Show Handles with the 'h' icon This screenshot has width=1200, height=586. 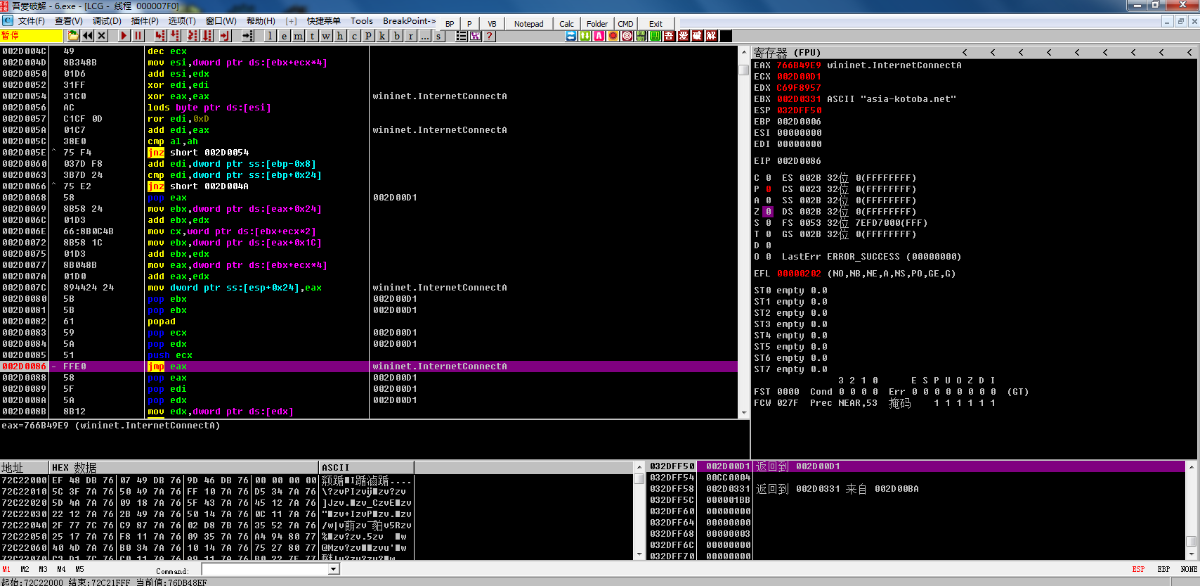click(341, 36)
